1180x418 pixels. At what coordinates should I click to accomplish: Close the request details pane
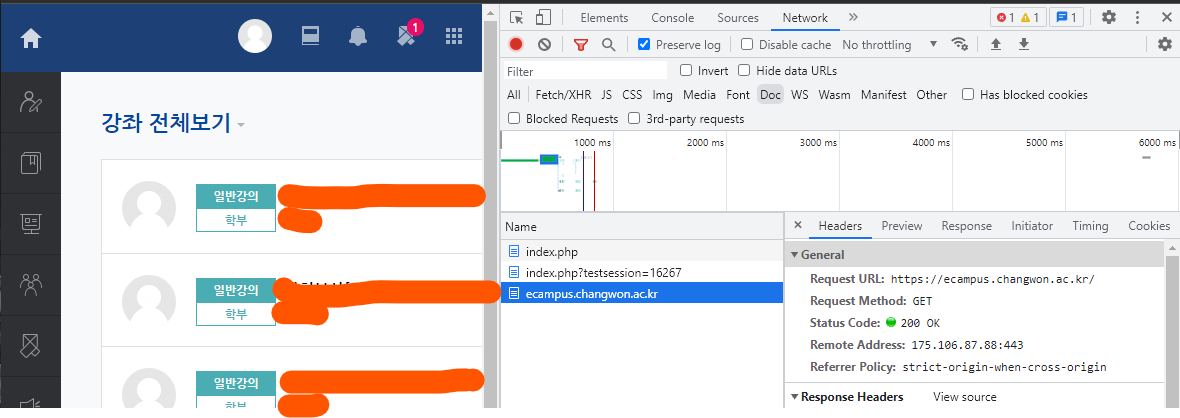pos(798,225)
